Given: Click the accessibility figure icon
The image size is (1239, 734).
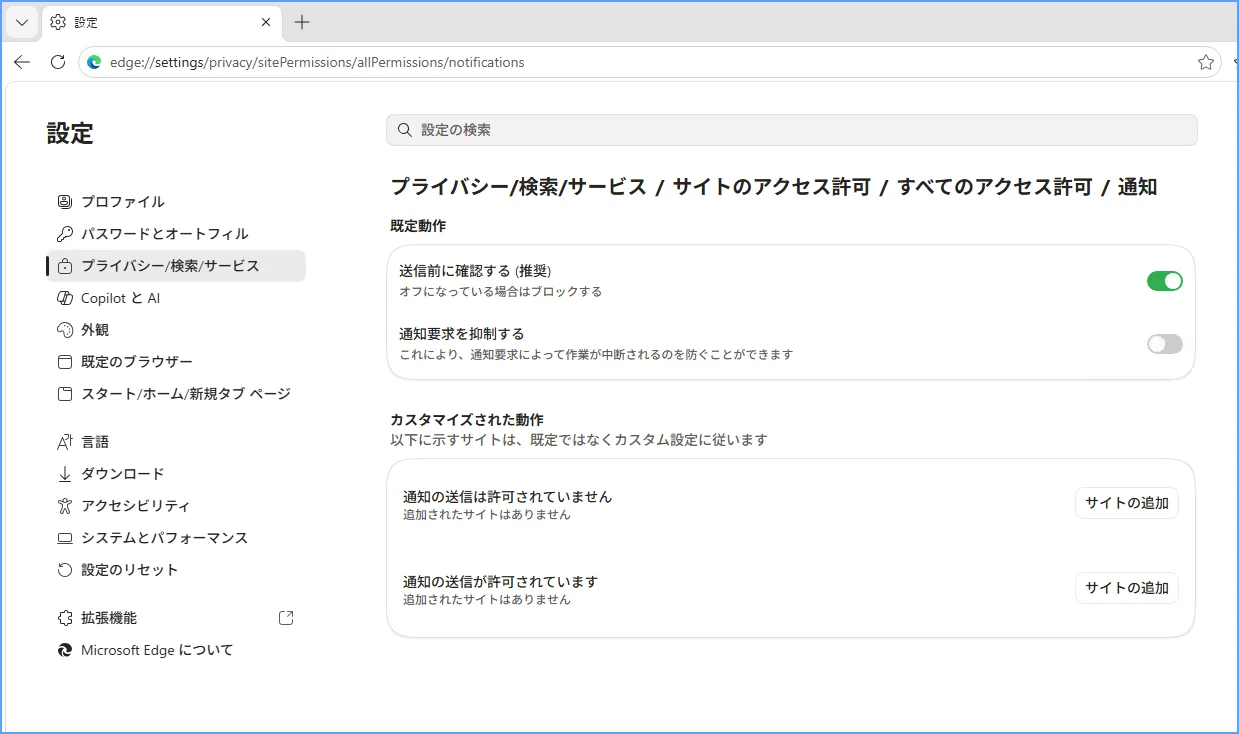Looking at the screenshot, I should [x=65, y=506].
